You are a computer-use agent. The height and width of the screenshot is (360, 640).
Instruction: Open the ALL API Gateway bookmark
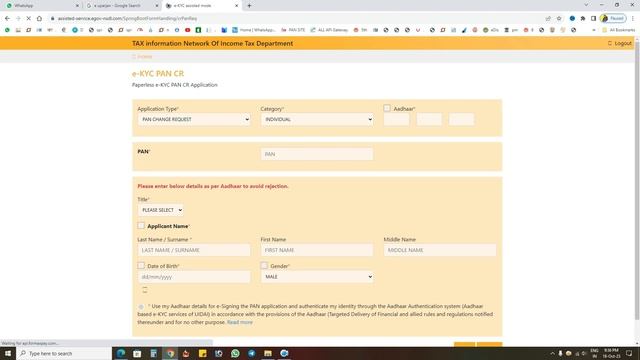click(x=329, y=30)
